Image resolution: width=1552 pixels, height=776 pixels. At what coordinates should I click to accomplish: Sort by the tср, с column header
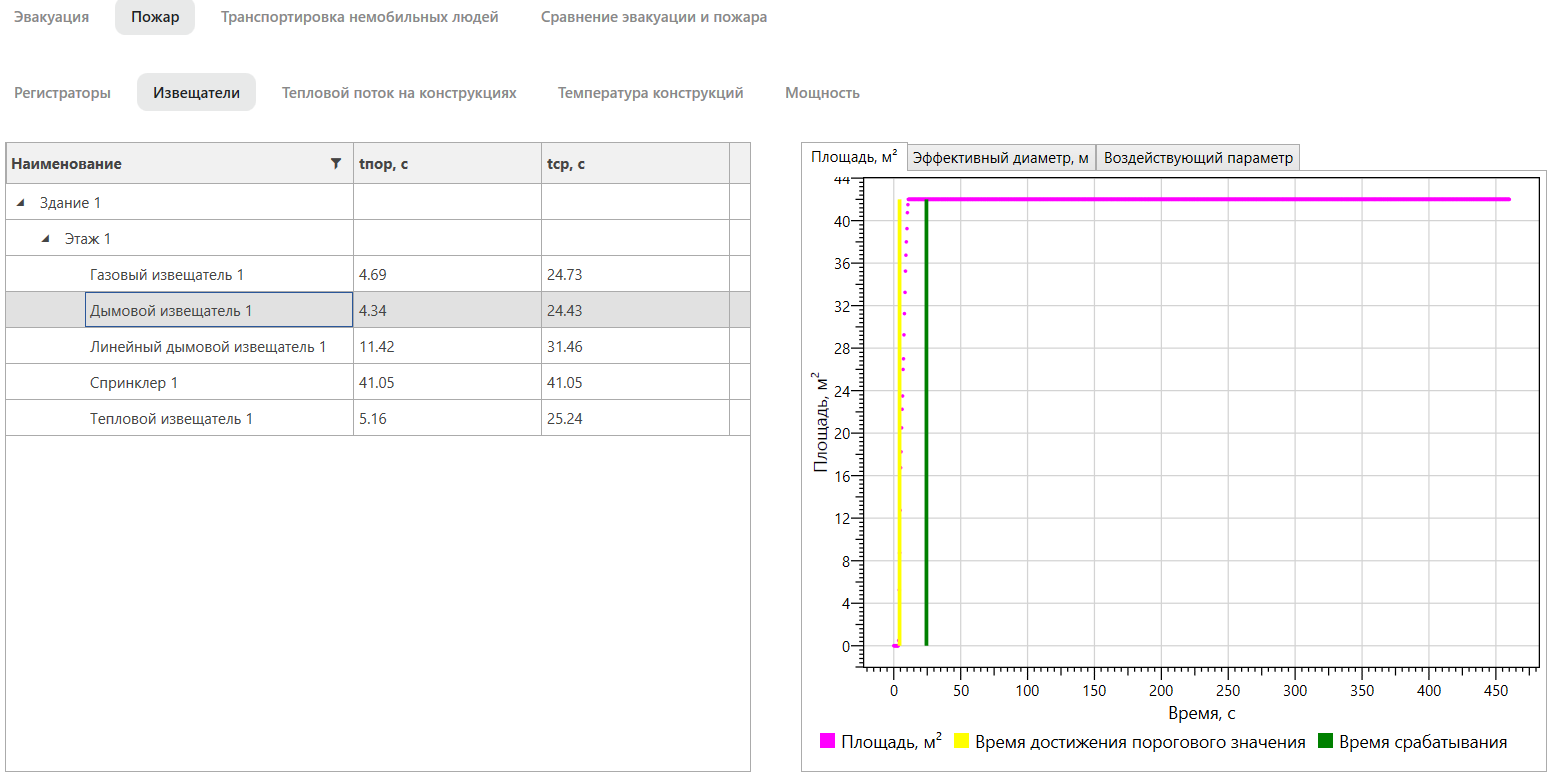635,164
